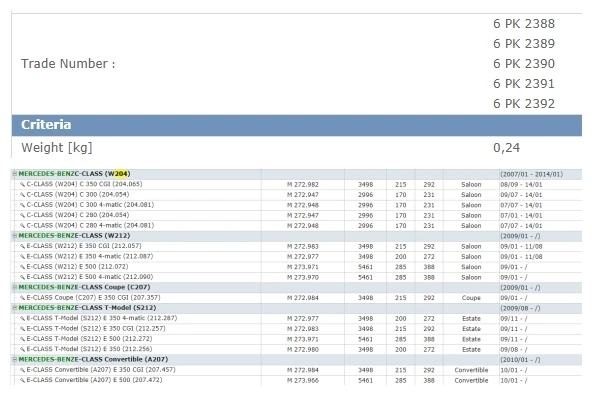592x395 pixels.
Task: Click trade number 6 PK 2390
Action: [524, 63]
